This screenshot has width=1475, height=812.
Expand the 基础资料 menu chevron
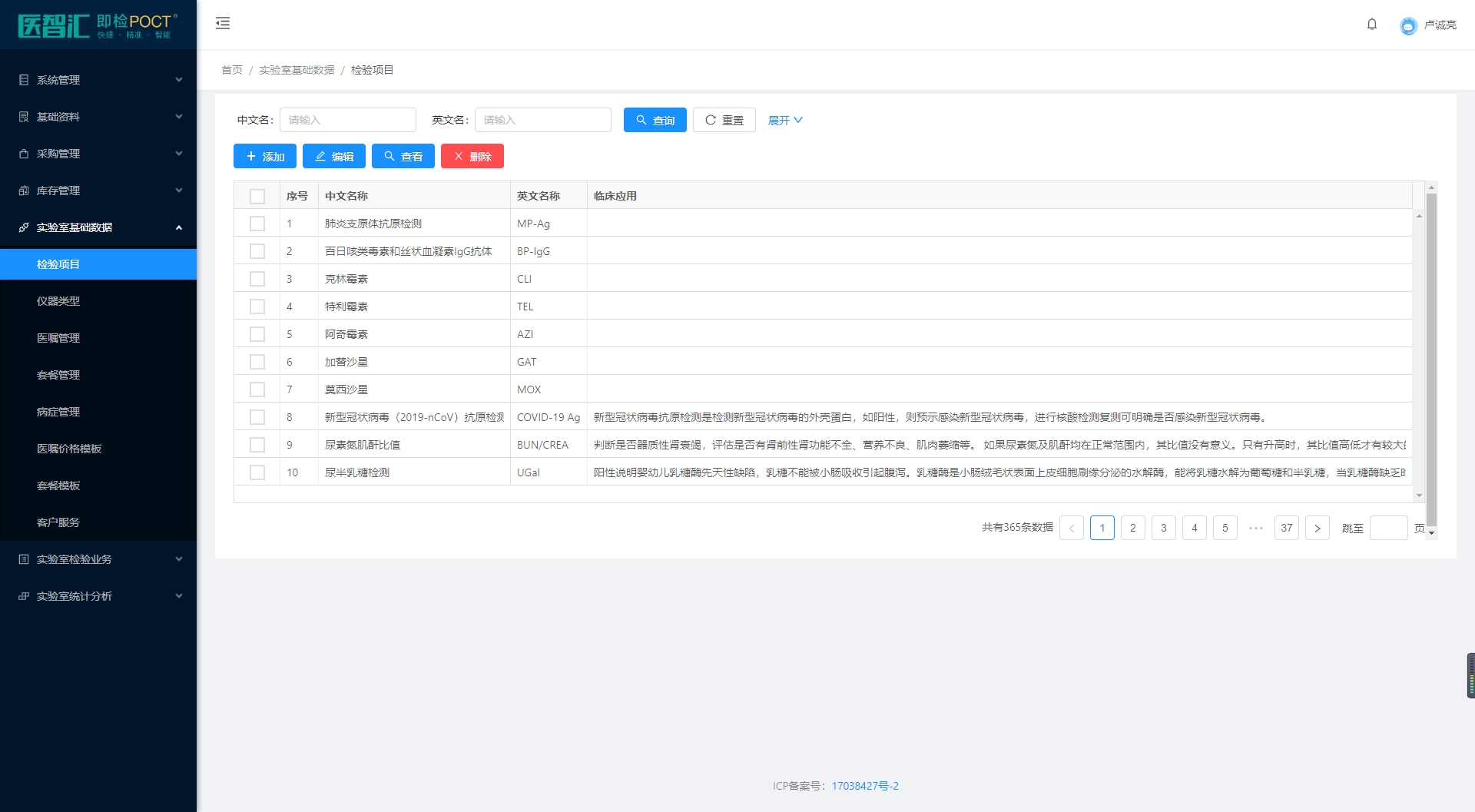[179, 117]
